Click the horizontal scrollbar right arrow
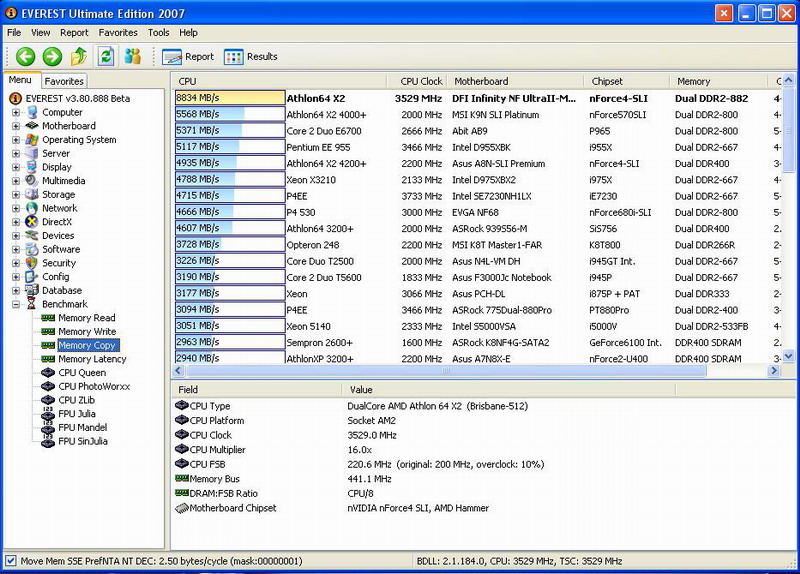Image resolution: width=800 pixels, height=574 pixels. 773,370
